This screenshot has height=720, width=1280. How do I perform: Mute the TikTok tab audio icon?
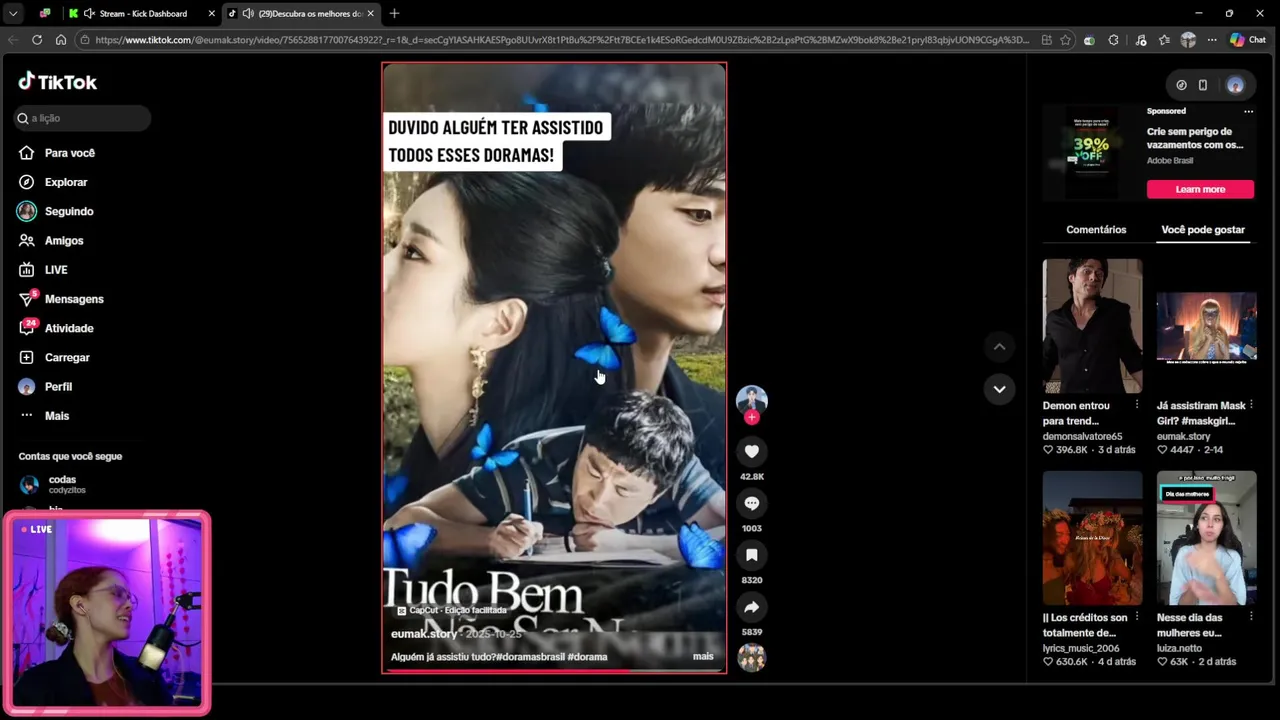(248, 14)
